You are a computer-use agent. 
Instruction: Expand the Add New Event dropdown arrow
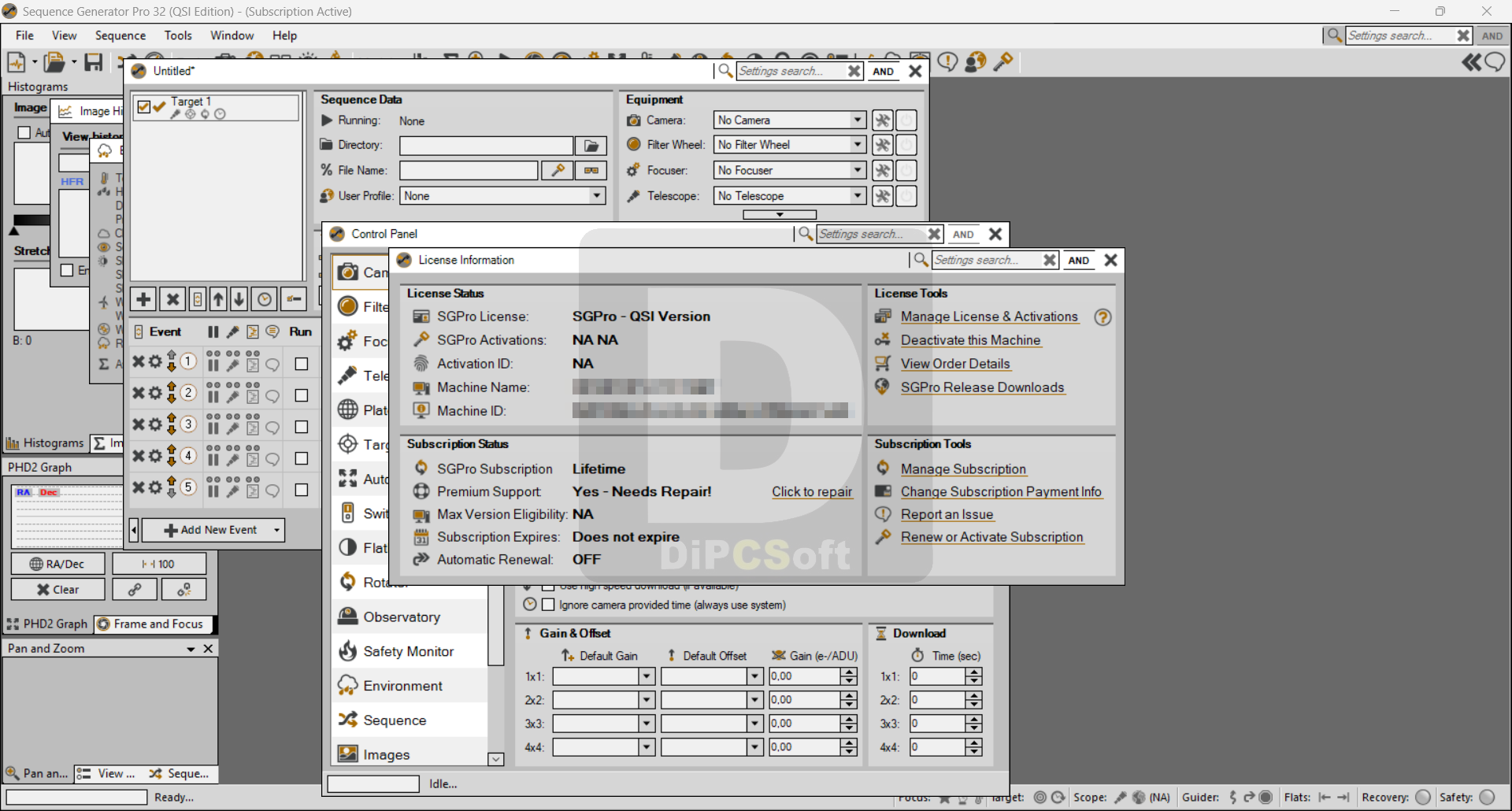tap(276, 531)
